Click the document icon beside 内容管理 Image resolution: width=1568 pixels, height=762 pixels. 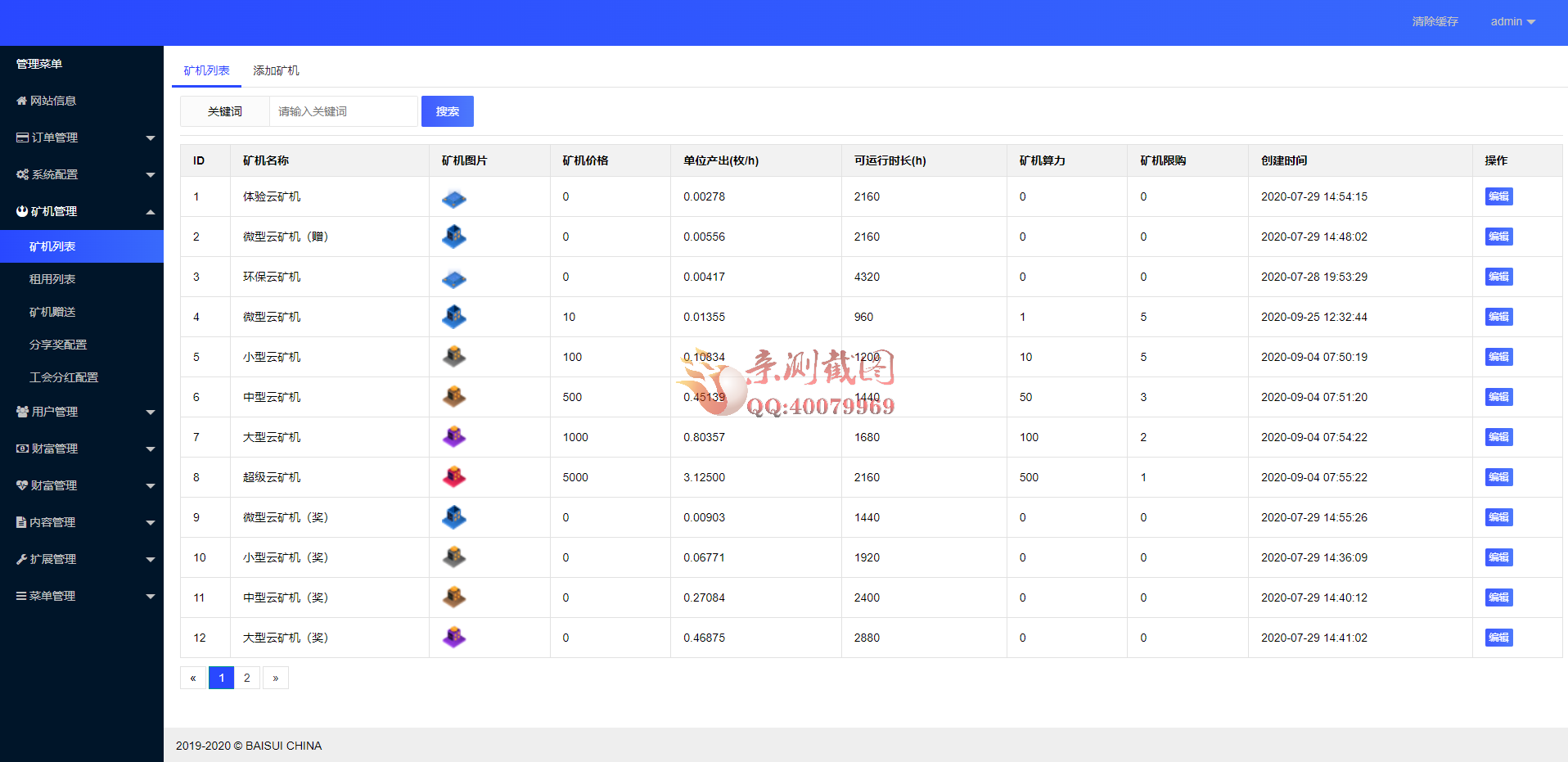click(x=21, y=522)
